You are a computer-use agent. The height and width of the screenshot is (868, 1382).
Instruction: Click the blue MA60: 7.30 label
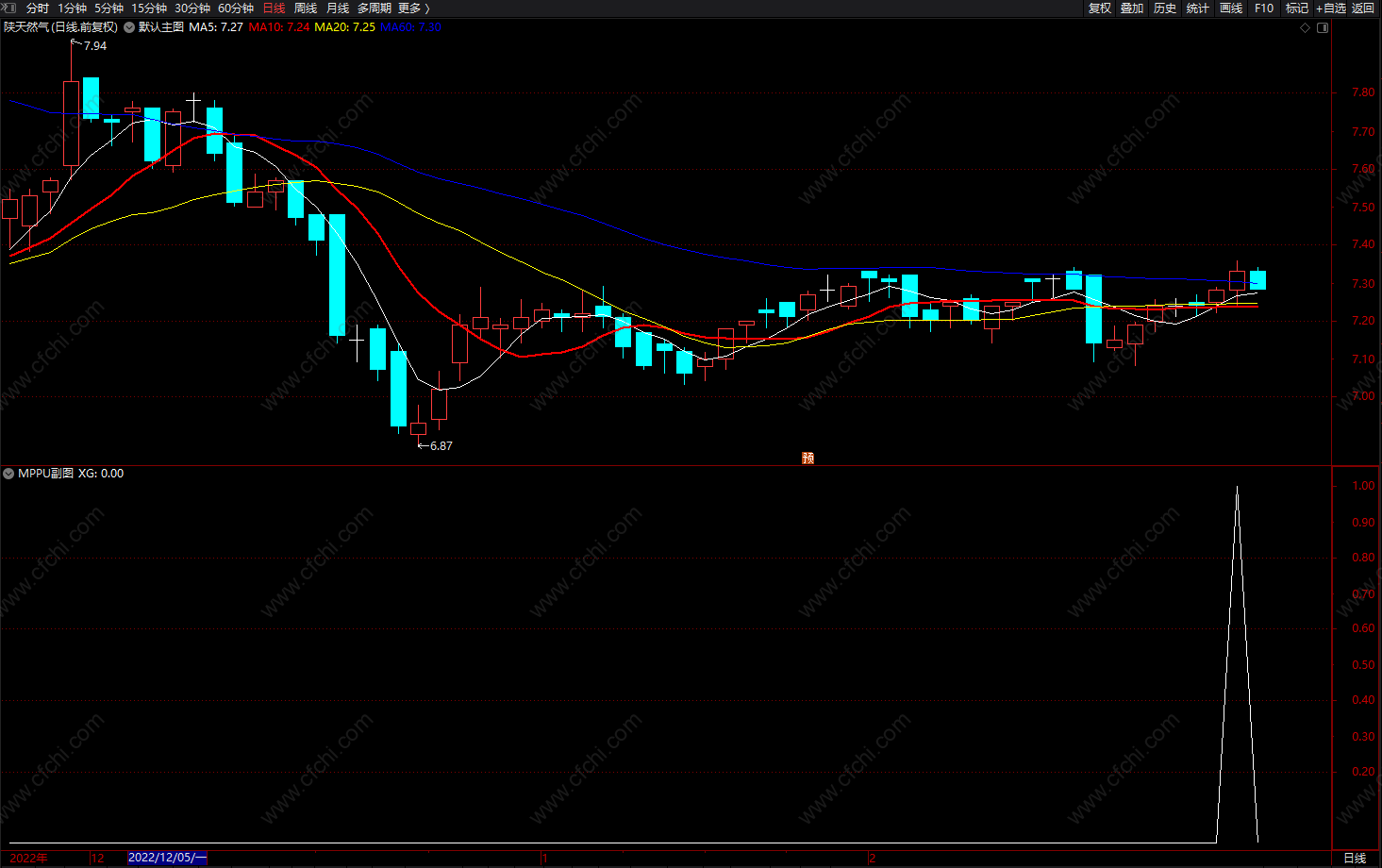[411, 27]
